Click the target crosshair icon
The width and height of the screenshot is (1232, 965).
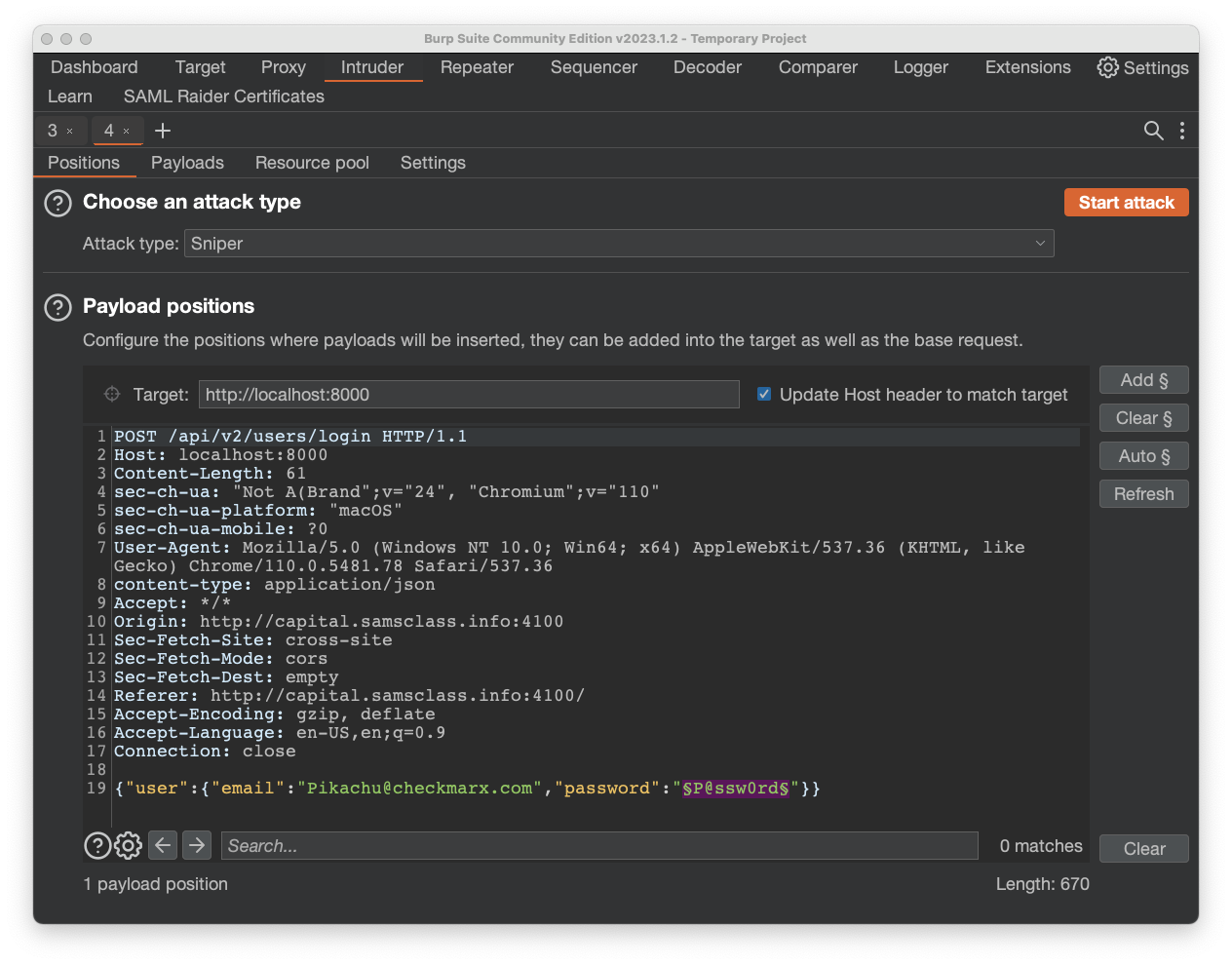112,394
